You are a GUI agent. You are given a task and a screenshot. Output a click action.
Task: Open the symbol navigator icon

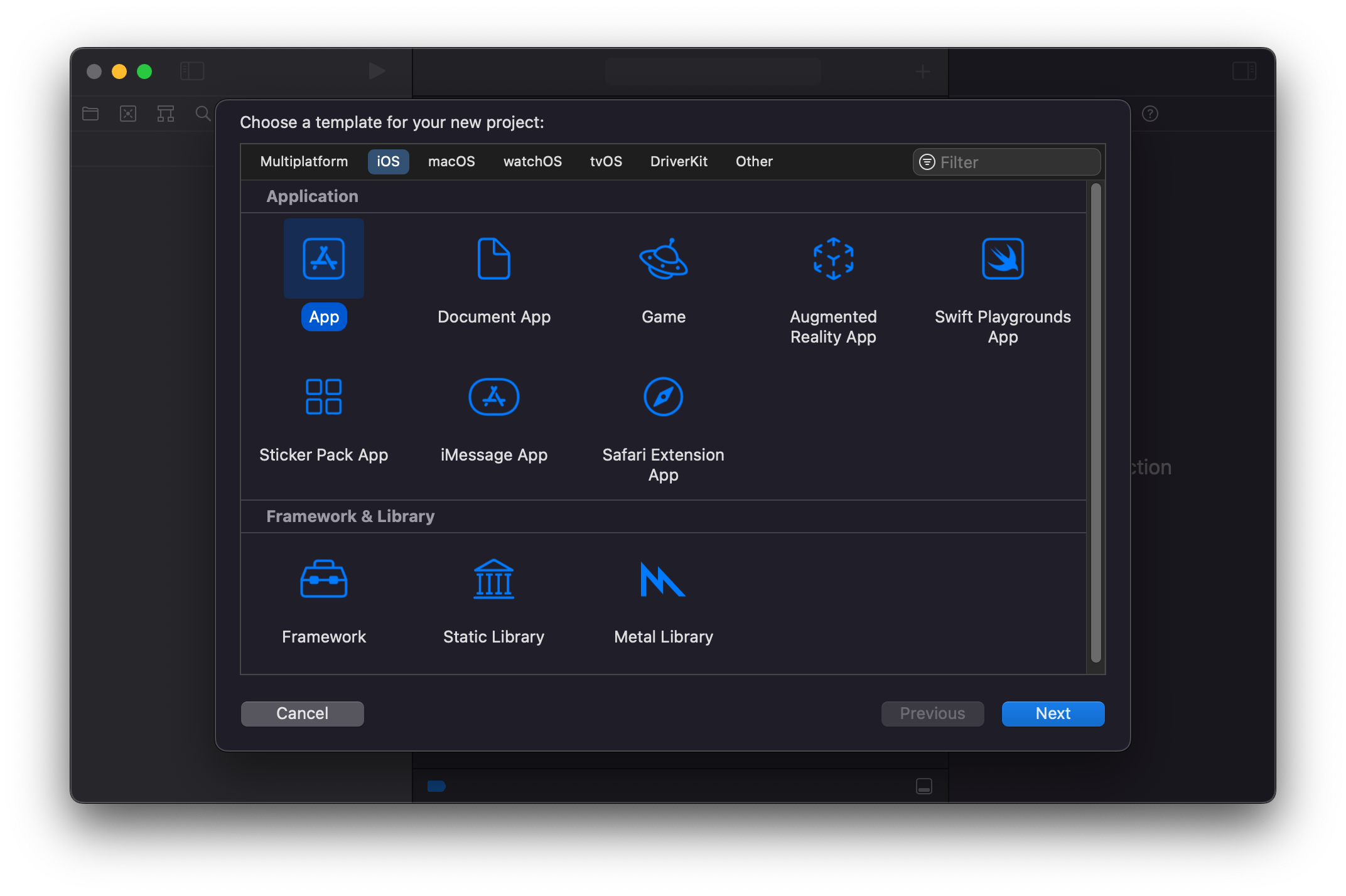(x=166, y=114)
